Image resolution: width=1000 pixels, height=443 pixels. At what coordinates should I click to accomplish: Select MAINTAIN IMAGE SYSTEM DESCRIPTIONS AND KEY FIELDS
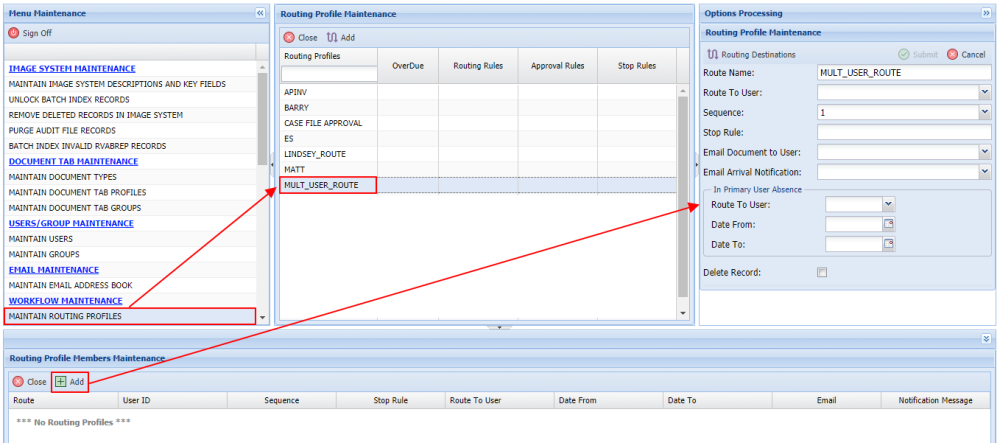[130, 84]
